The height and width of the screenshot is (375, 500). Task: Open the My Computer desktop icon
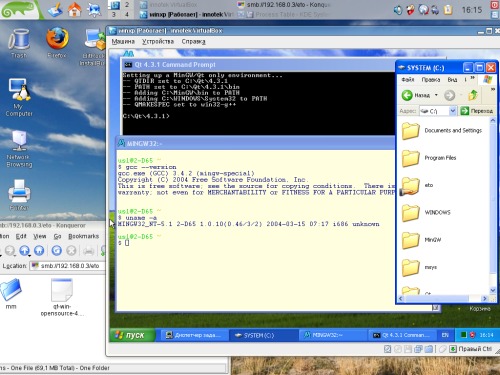[x=19, y=98]
